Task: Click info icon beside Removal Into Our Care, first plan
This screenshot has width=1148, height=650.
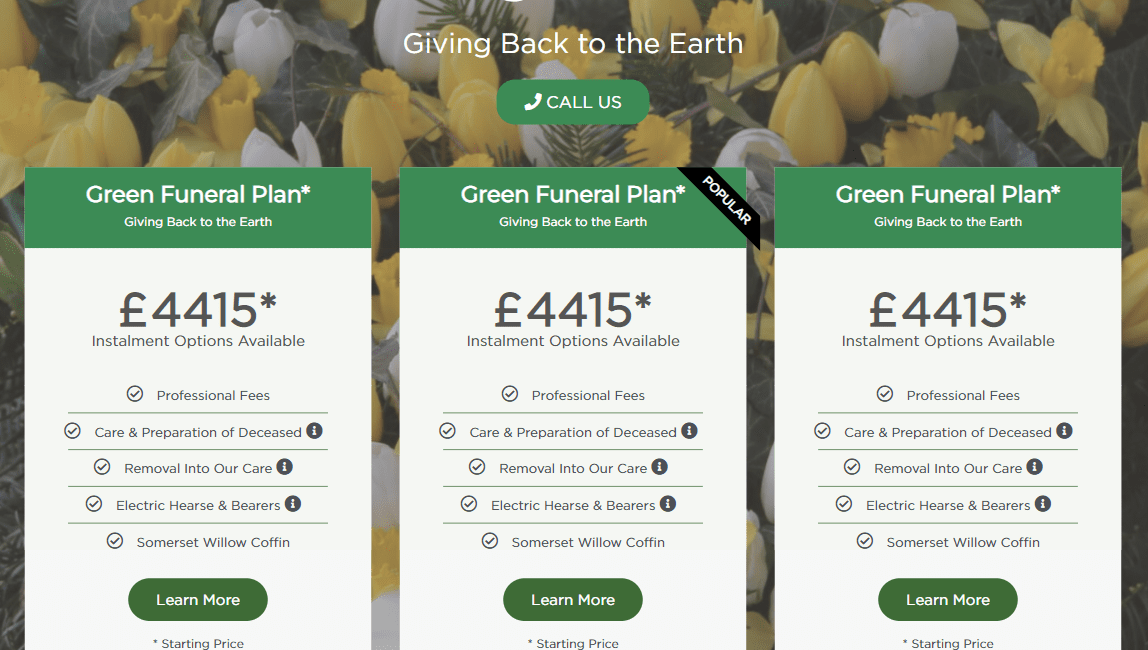Action: (x=284, y=466)
